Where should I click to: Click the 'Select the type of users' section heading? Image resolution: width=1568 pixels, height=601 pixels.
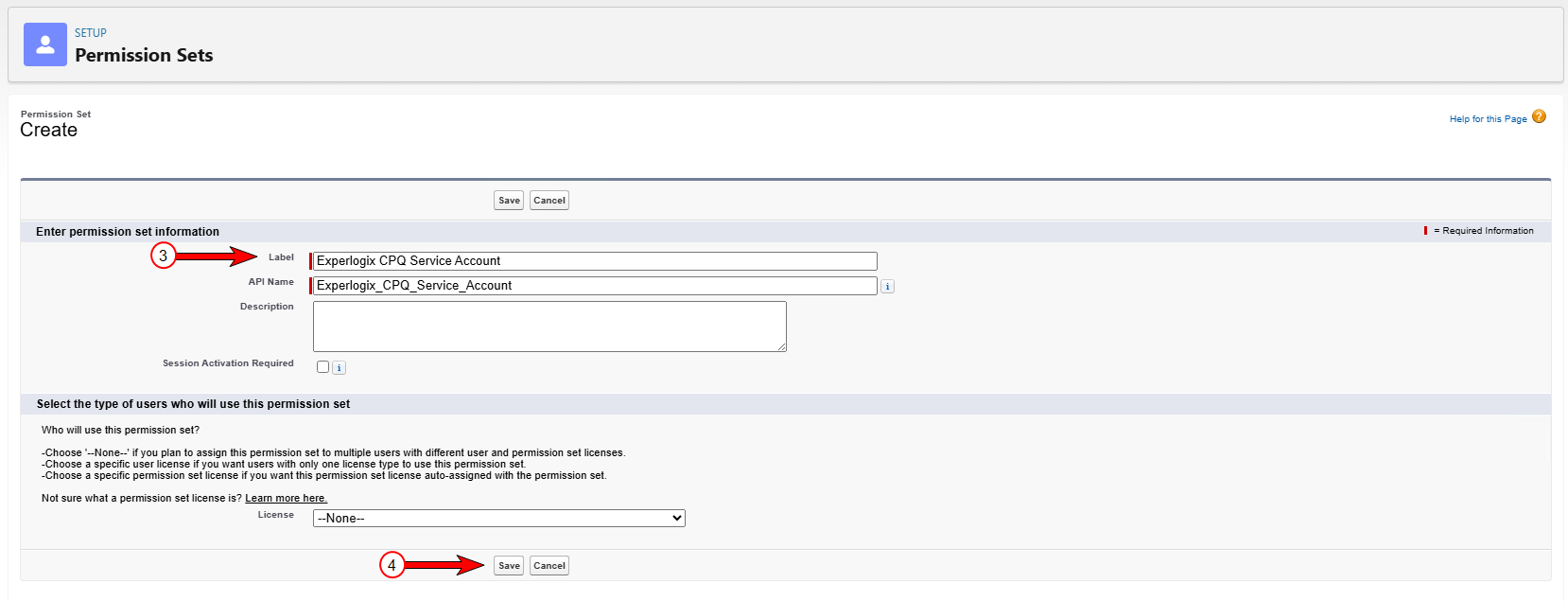(193, 404)
